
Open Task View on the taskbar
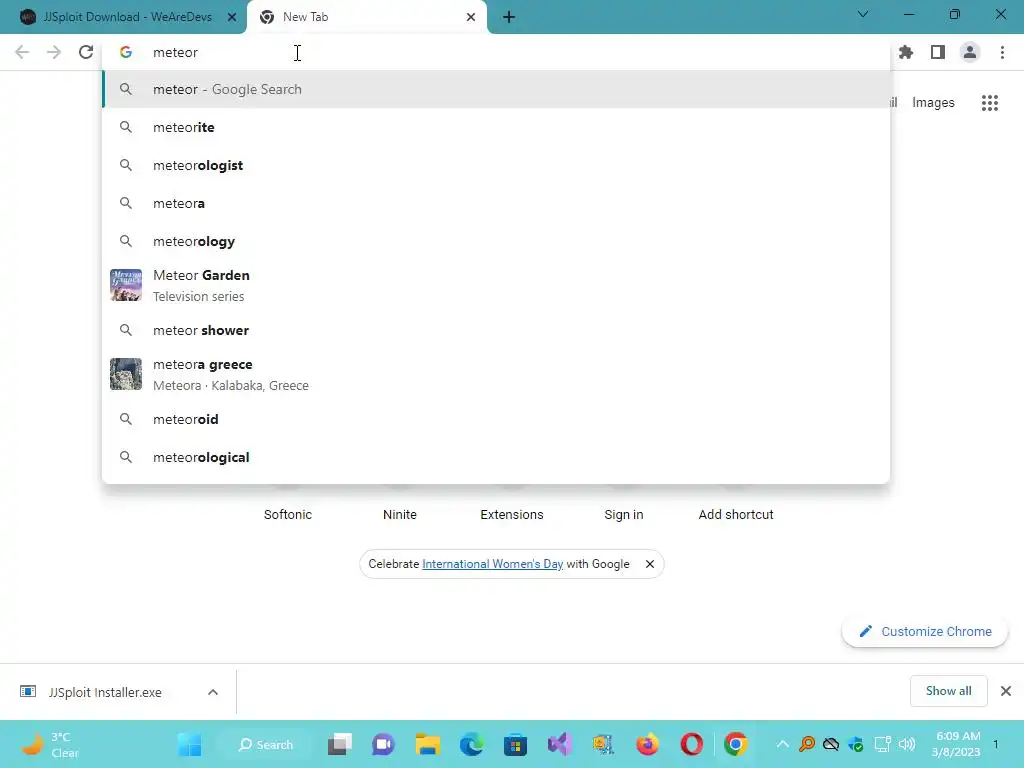[x=340, y=744]
